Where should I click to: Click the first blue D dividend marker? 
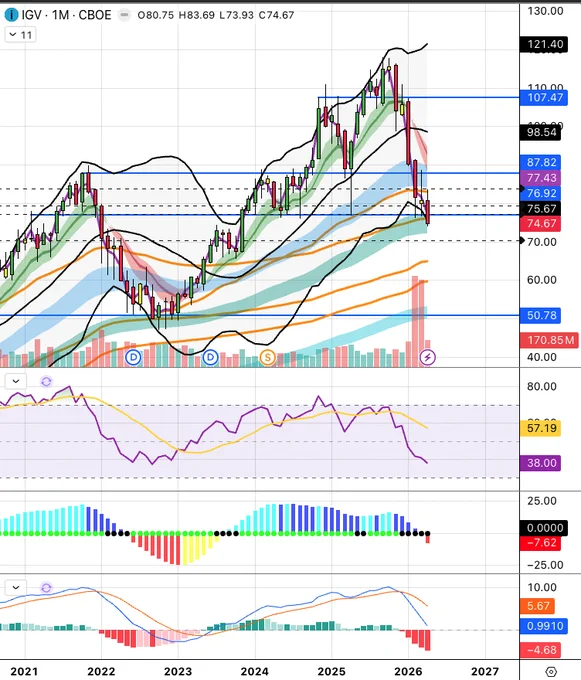pos(134,357)
